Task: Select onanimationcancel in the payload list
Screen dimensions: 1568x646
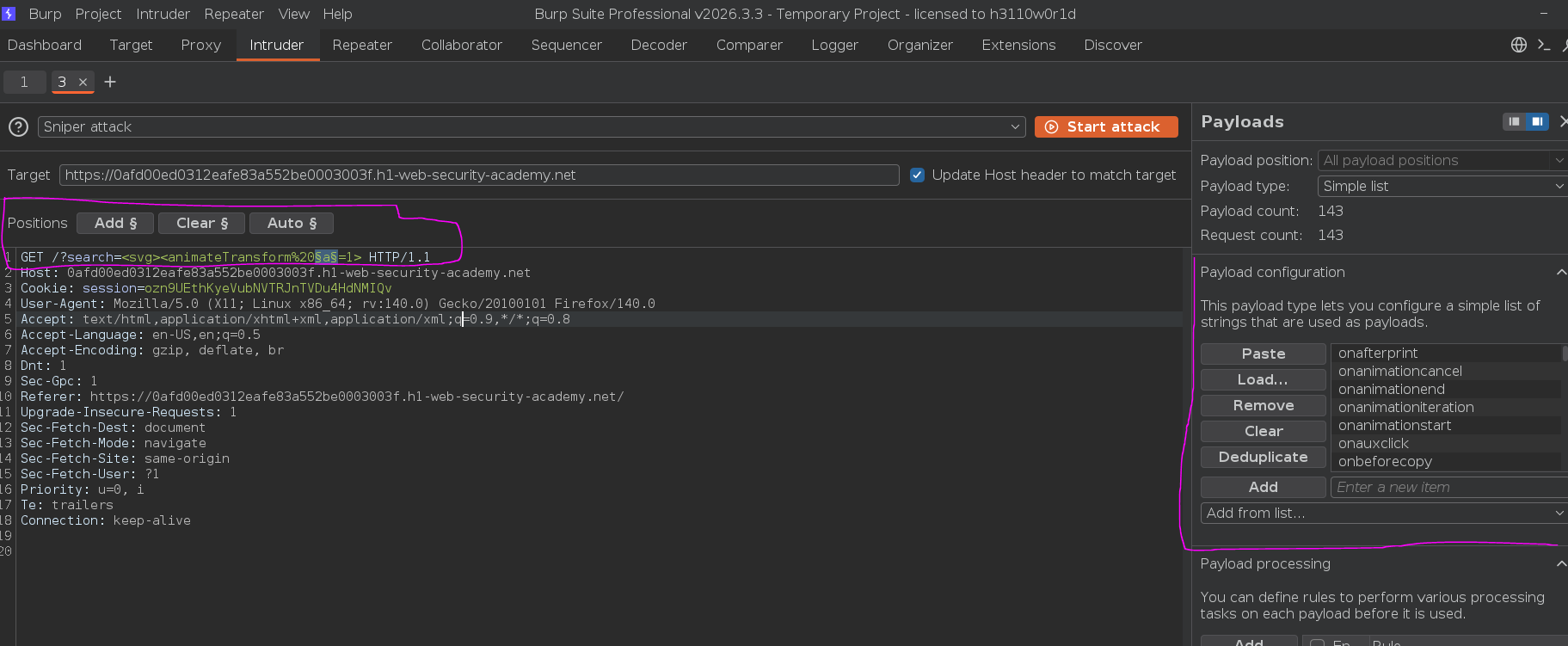Action: click(x=1446, y=371)
